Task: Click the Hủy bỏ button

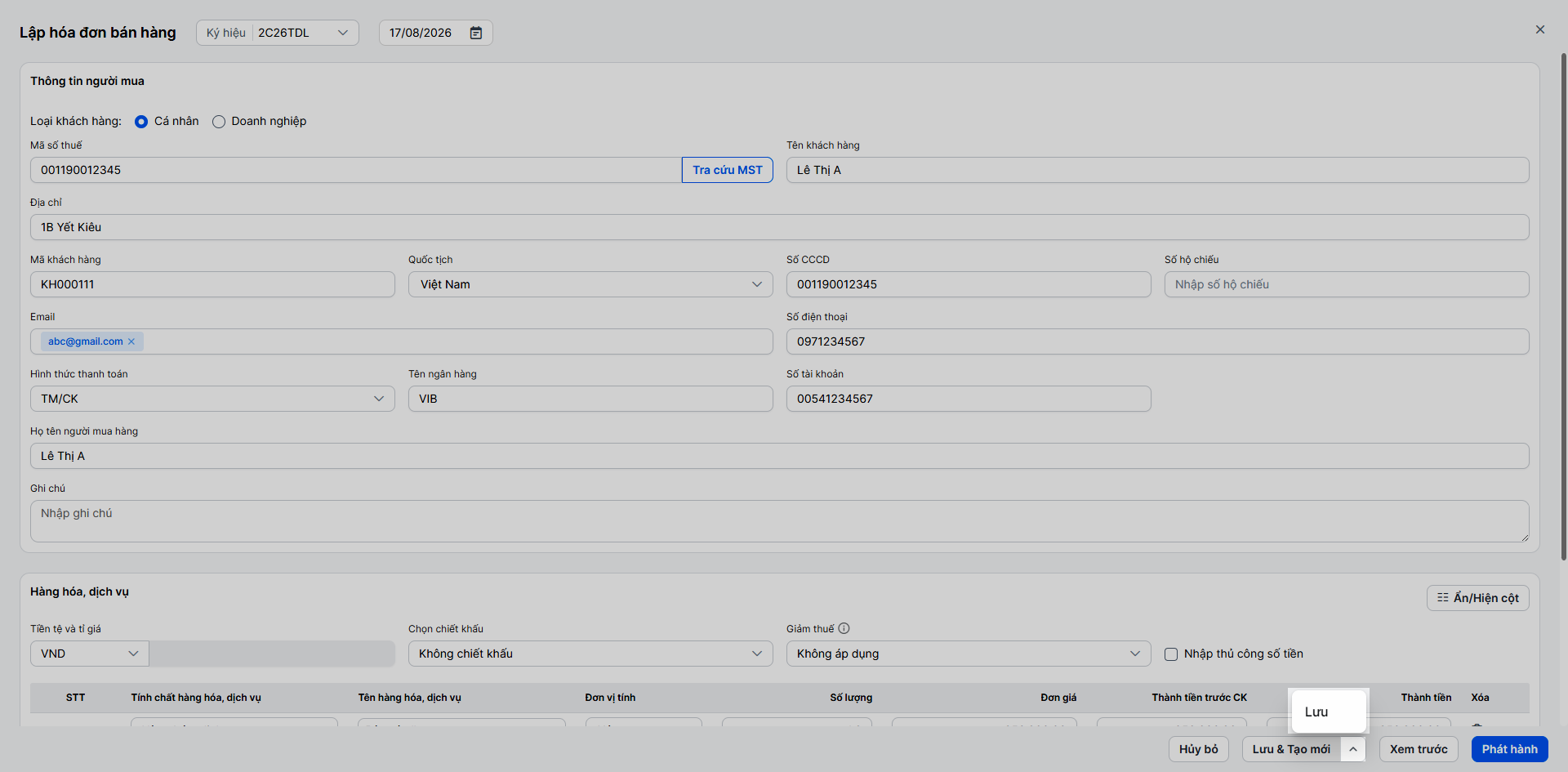Action: [1198, 749]
